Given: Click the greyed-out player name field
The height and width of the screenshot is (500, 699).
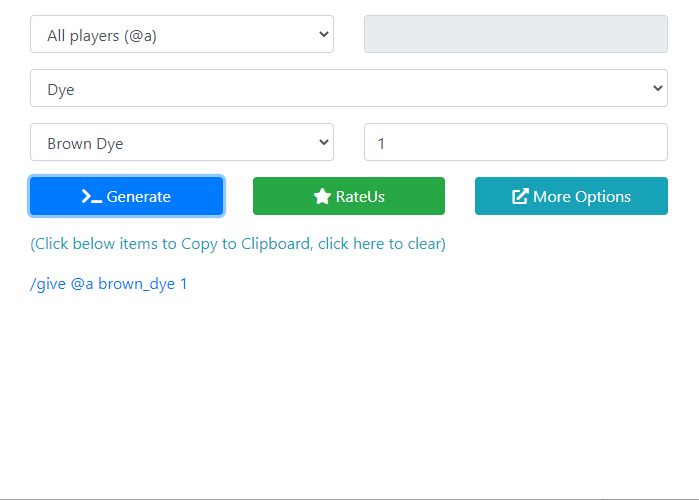Looking at the screenshot, I should (x=515, y=35).
